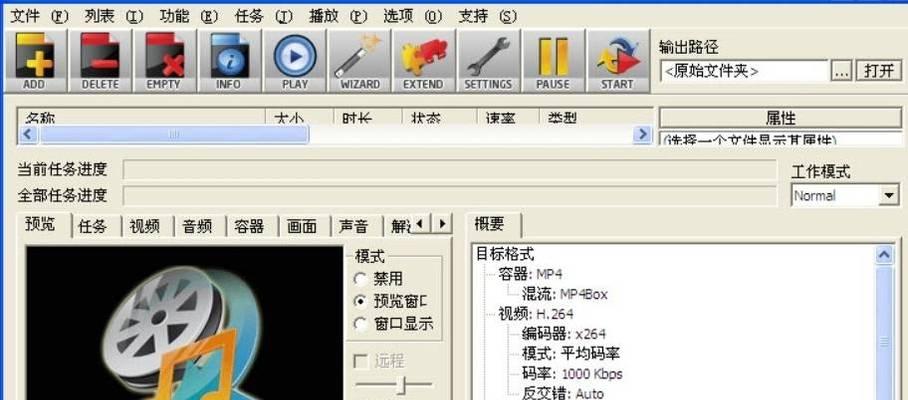
Task: Open the 功能 (E) menu
Action: pos(188,16)
